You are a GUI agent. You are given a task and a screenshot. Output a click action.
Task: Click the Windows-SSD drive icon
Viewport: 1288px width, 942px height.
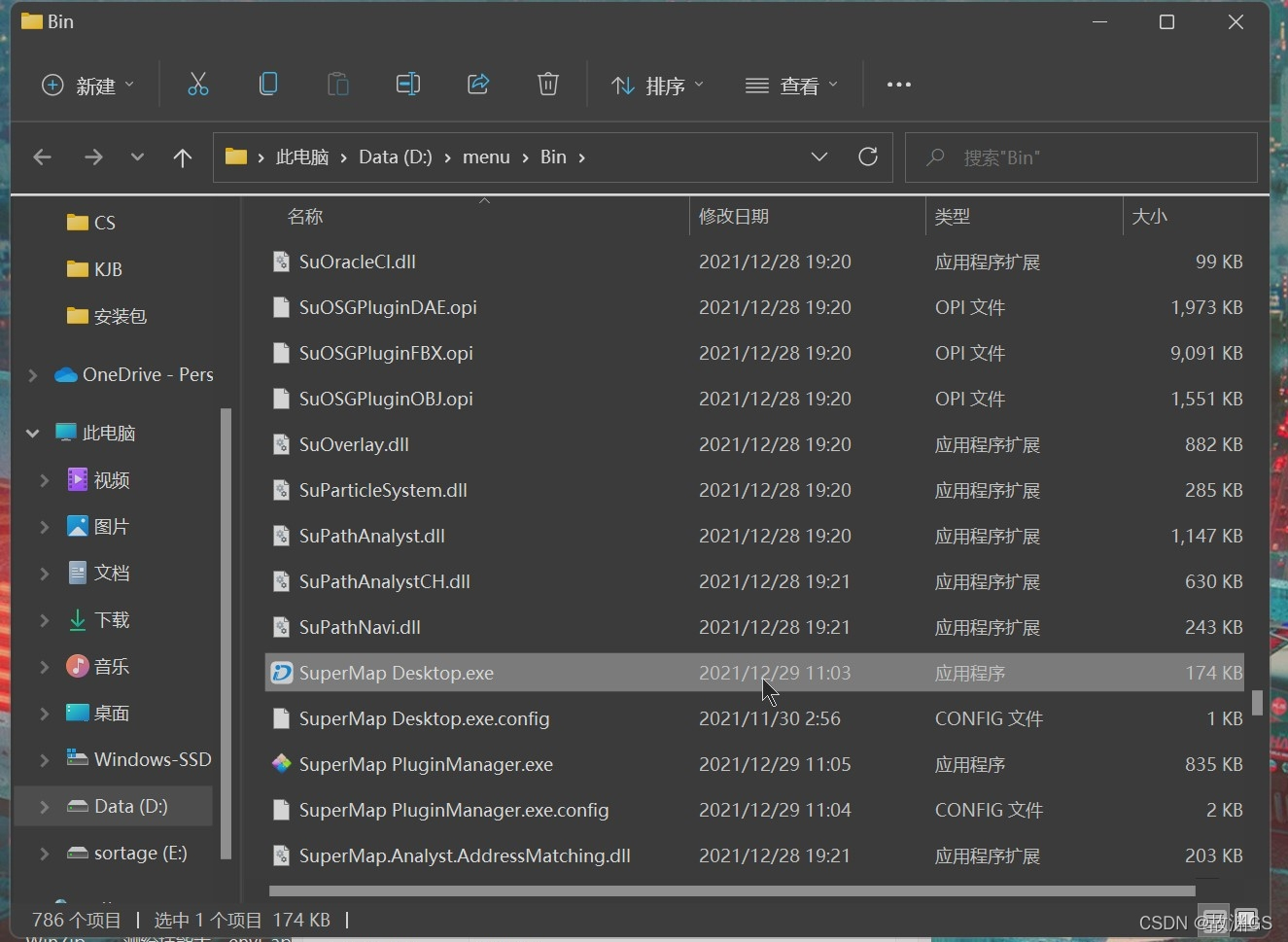pos(78,758)
